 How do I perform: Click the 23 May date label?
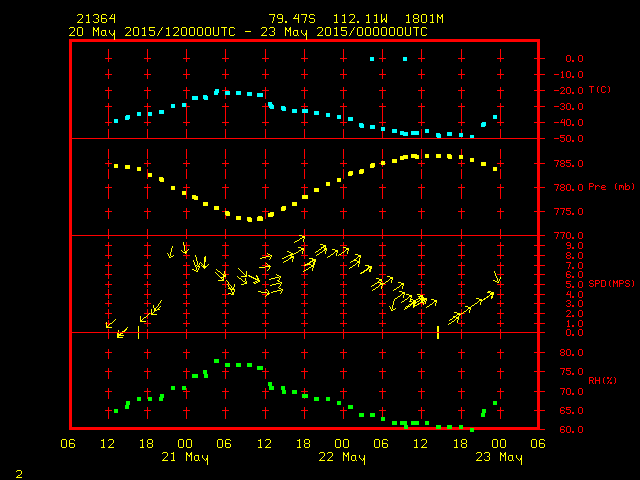point(499,457)
